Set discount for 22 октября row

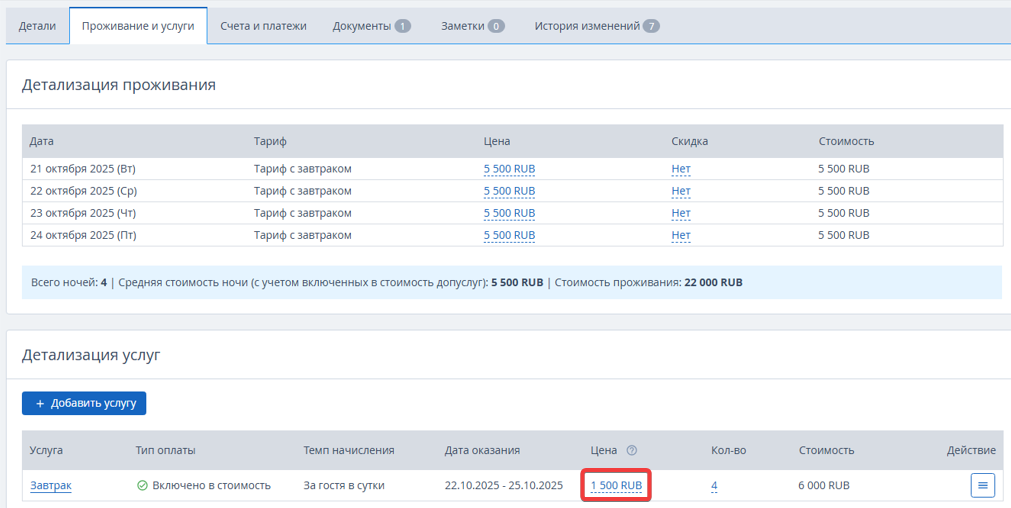[x=681, y=191]
